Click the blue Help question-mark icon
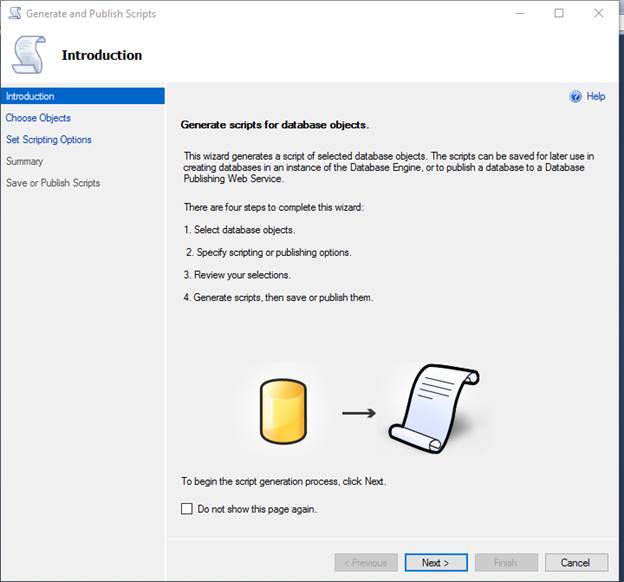The width and height of the screenshot is (624, 582). coord(575,96)
